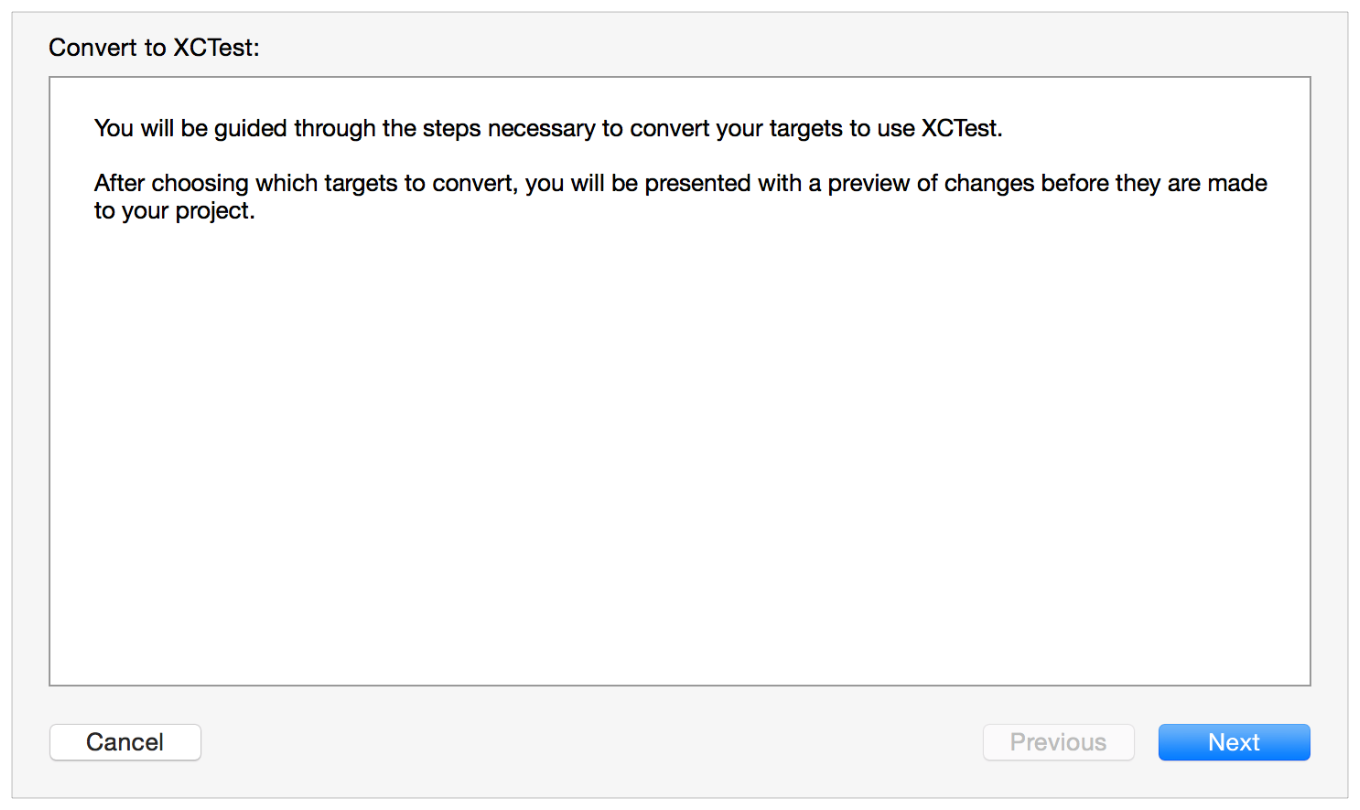The image size is (1360, 810).
Task: Click the greyed-out Previous button
Action: tap(1058, 742)
